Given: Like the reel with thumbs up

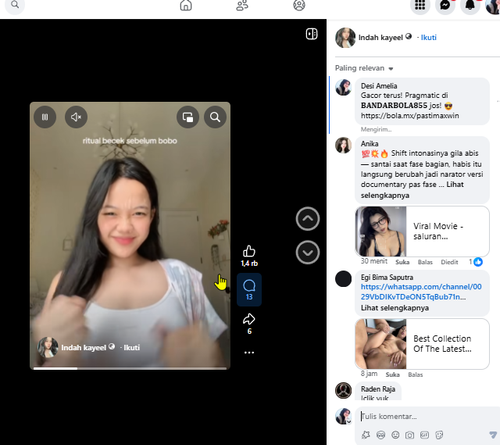Looking at the screenshot, I should (x=249, y=251).
